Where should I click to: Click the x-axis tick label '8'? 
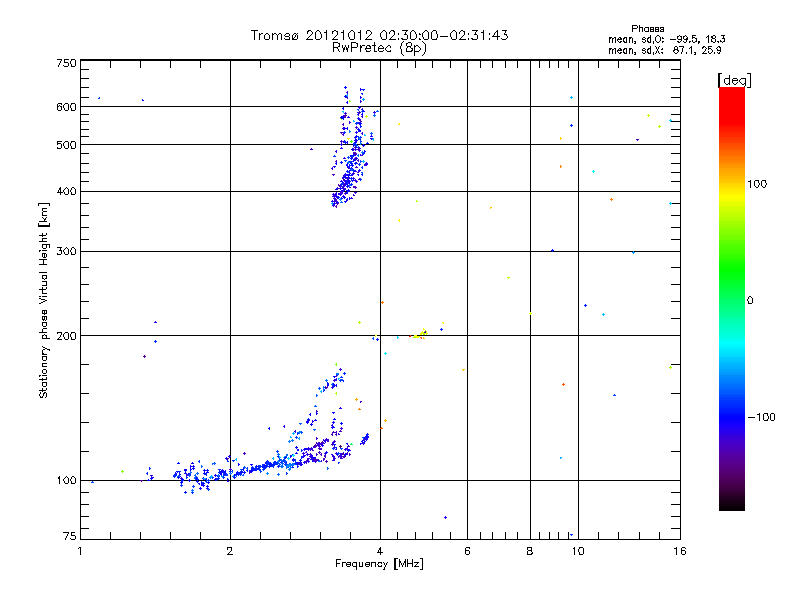point(530,551)
